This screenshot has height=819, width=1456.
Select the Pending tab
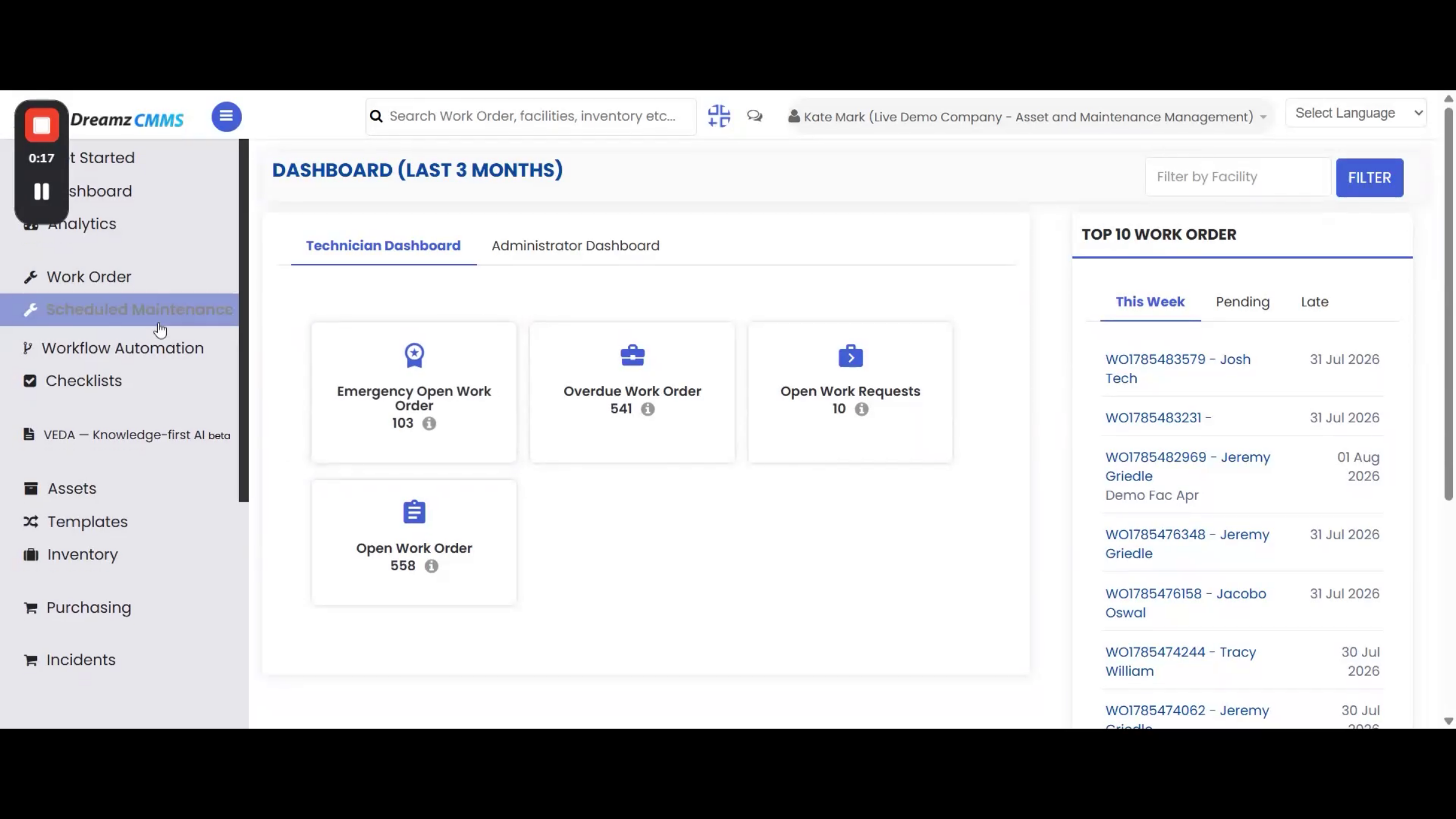pos(1242,302)
